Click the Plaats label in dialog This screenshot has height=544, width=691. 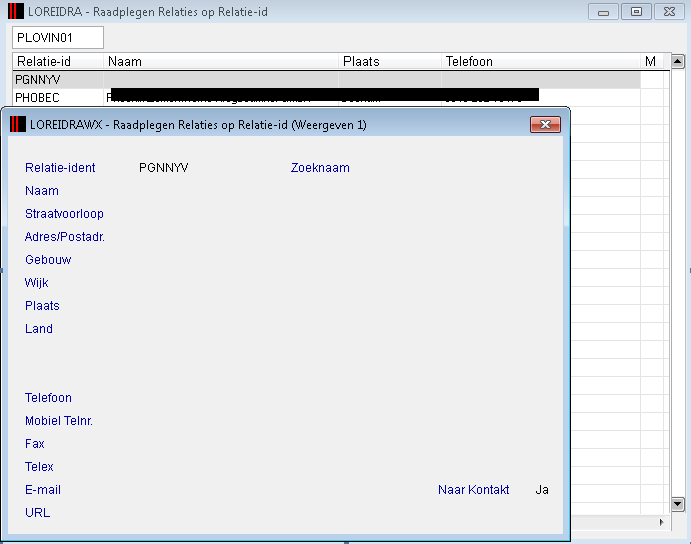(x=42, y=306)
